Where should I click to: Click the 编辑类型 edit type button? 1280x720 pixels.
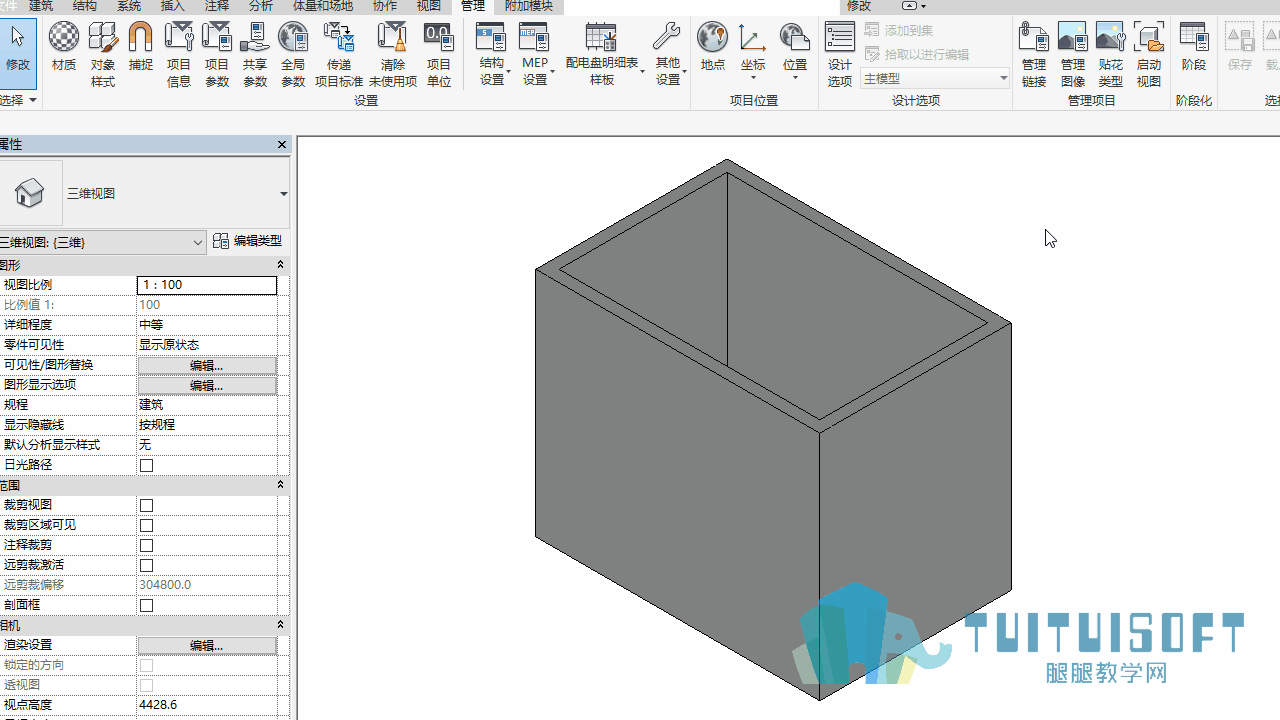[x=248, y=241]
